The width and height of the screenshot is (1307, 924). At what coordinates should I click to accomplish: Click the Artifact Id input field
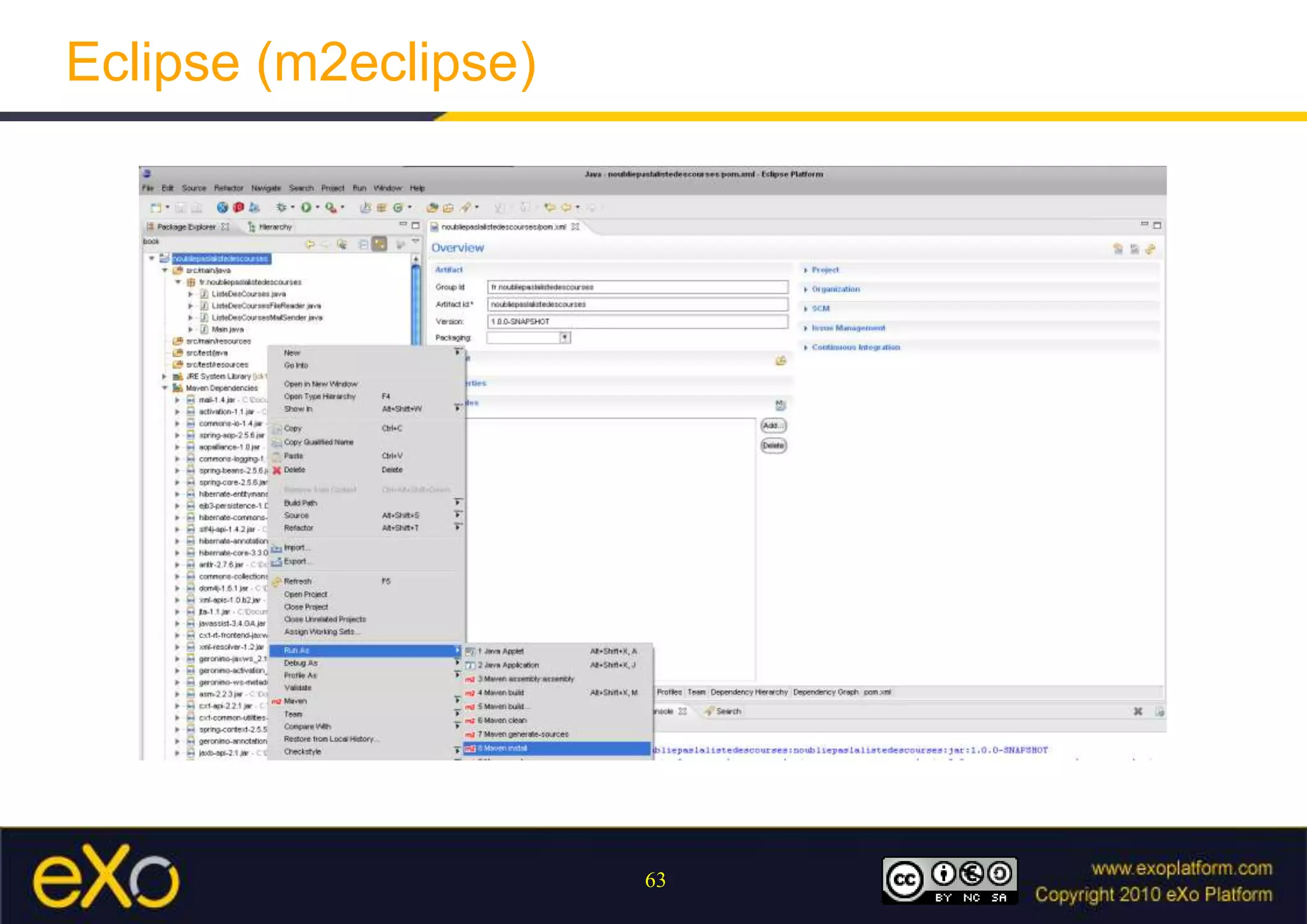pyautogui.click(x=638, y=304)
